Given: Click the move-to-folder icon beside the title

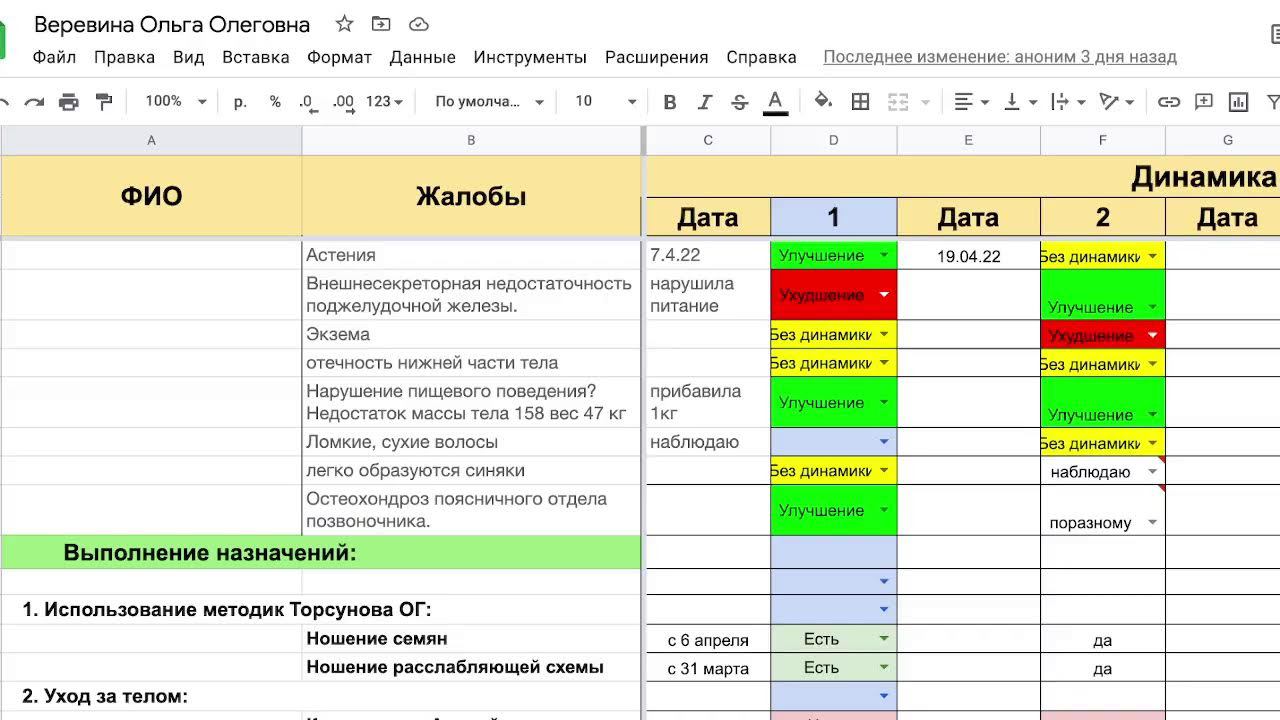Looking at the screenshot, I should pyautogui.click(x=381, y=24).
